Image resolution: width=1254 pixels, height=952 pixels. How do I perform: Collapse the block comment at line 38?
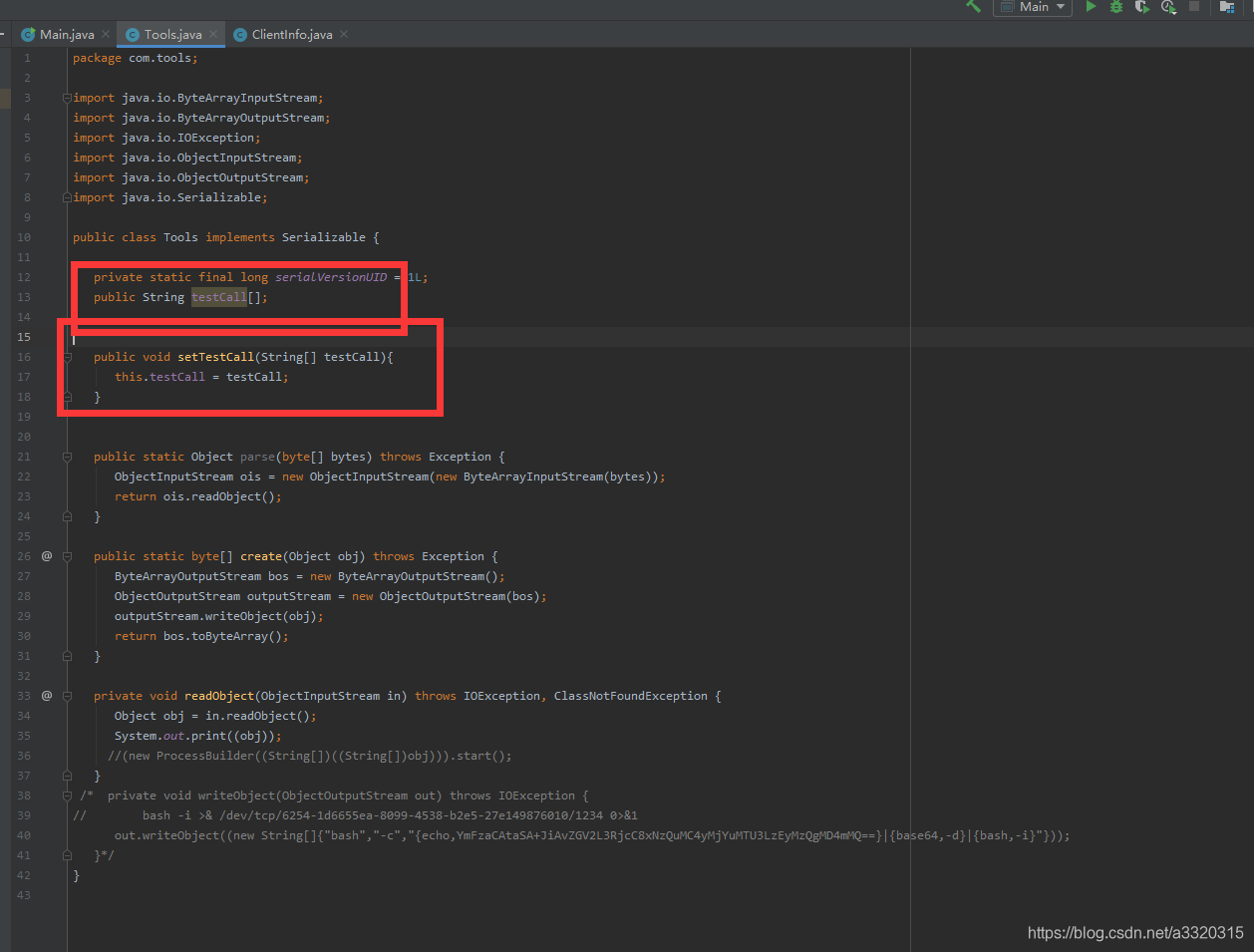coord(67,795)
